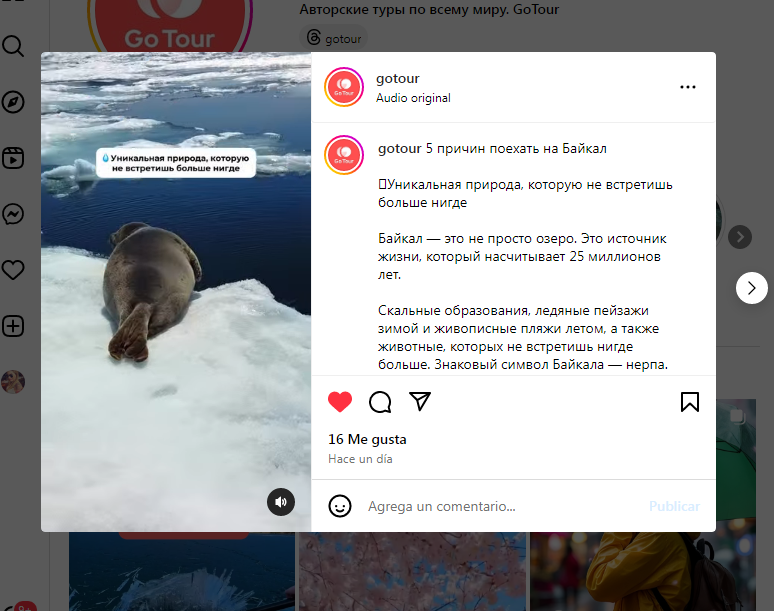
Task: Click gotour avatar beside the caption
Action: tap(344, 155)
